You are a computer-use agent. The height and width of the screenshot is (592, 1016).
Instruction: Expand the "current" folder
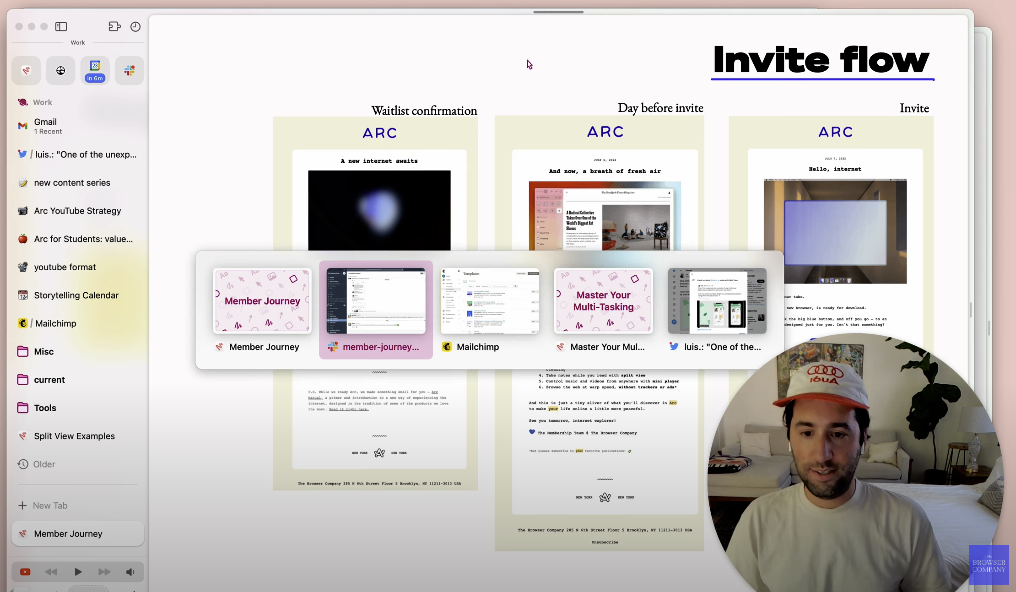(78, 380)
